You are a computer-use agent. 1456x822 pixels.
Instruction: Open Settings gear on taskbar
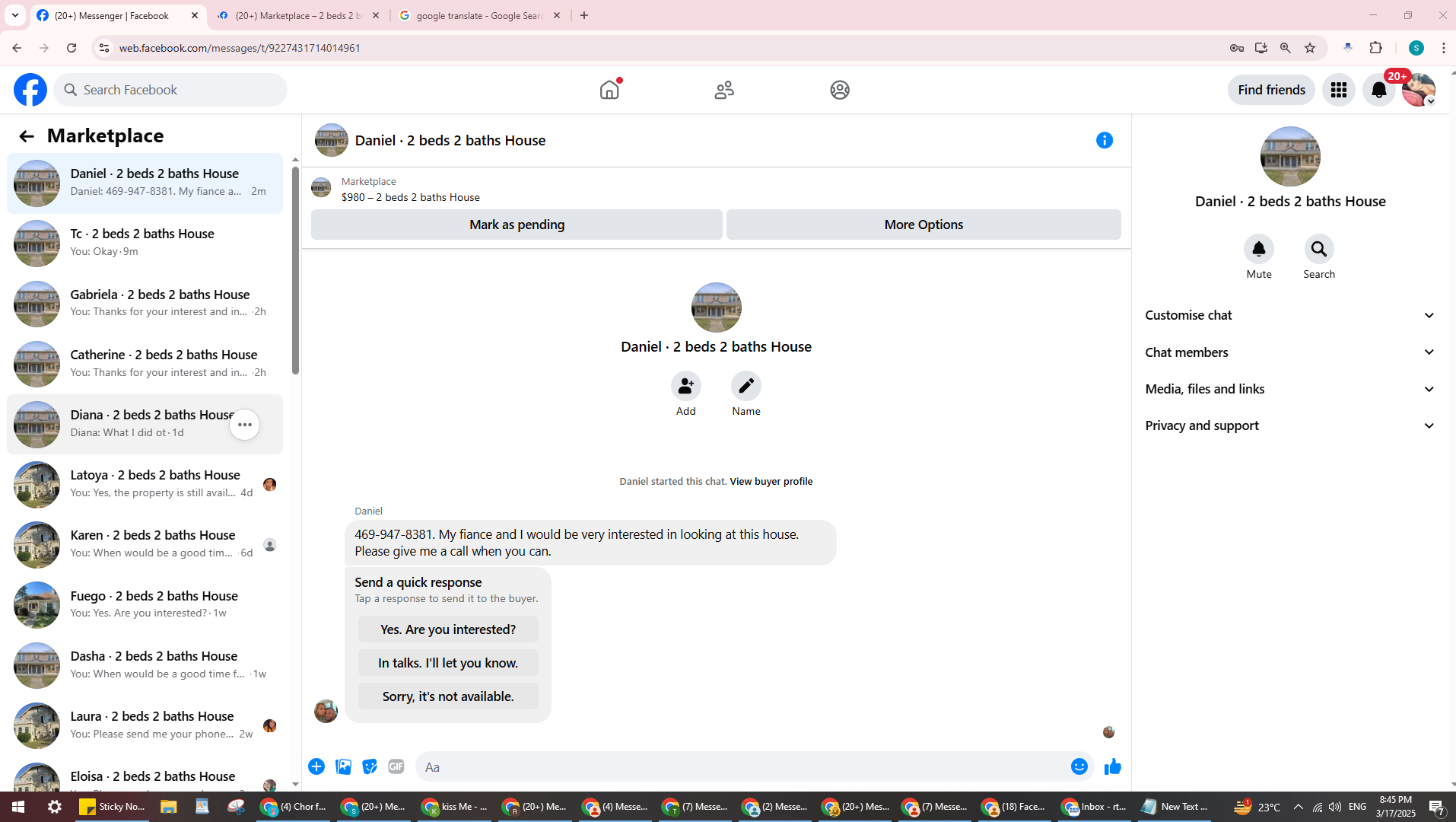pos(55,807)
